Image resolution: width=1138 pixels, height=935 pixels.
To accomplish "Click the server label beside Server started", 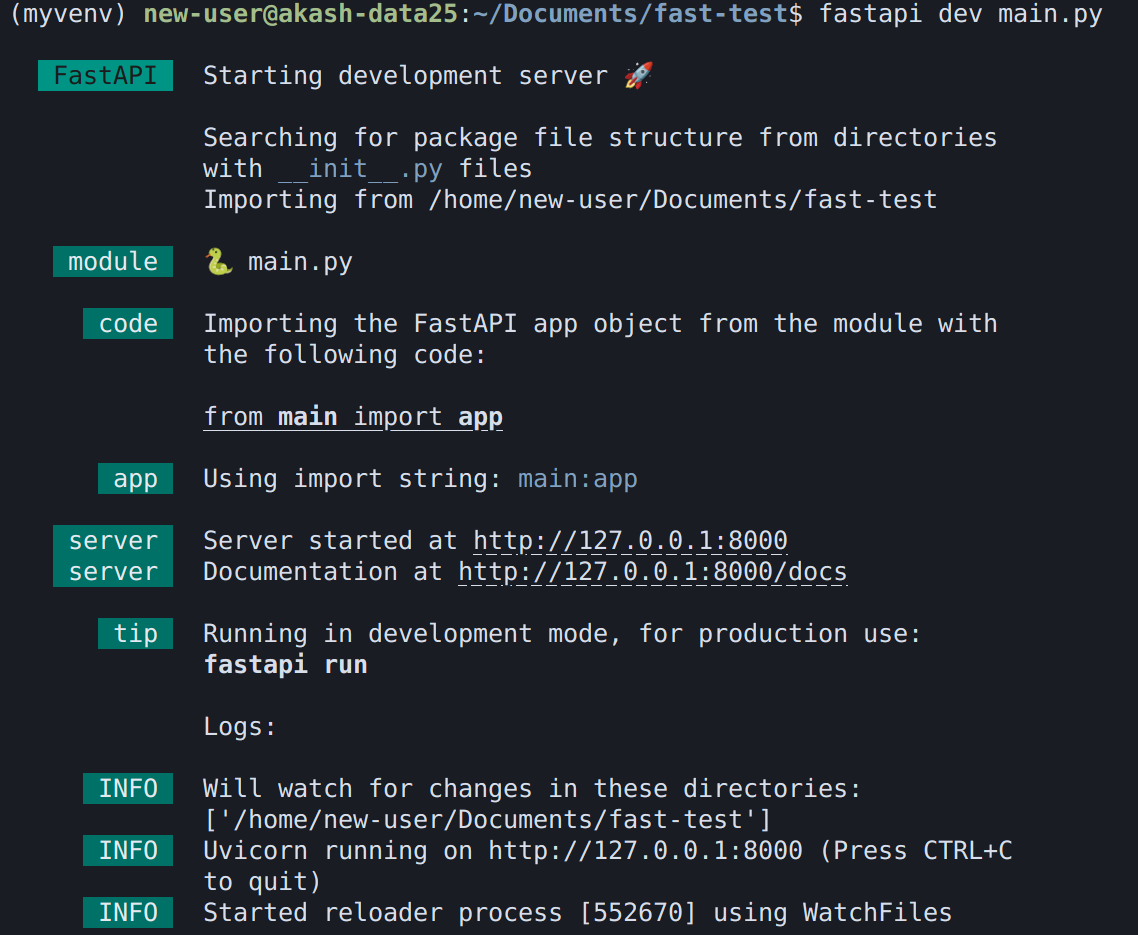I will (x=112, y=541).
